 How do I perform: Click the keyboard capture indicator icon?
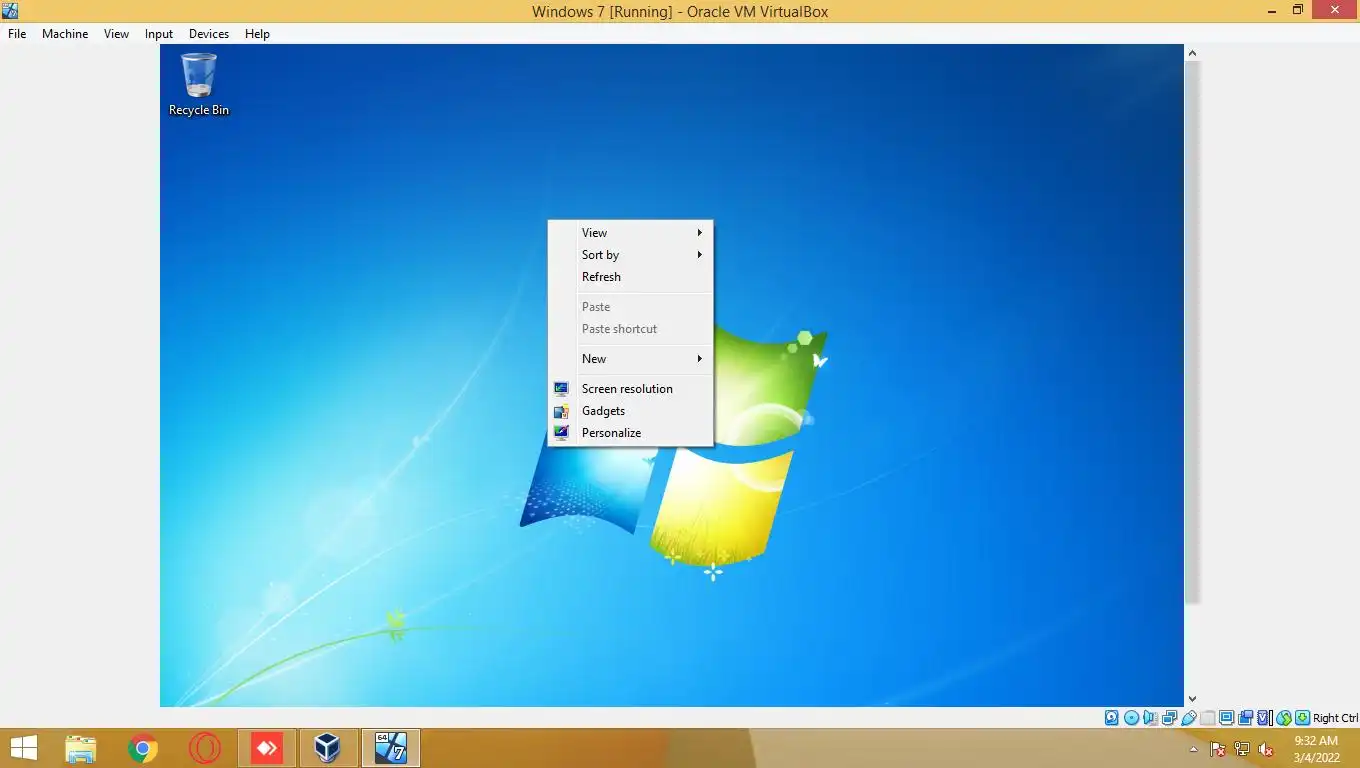point(1302,718)
